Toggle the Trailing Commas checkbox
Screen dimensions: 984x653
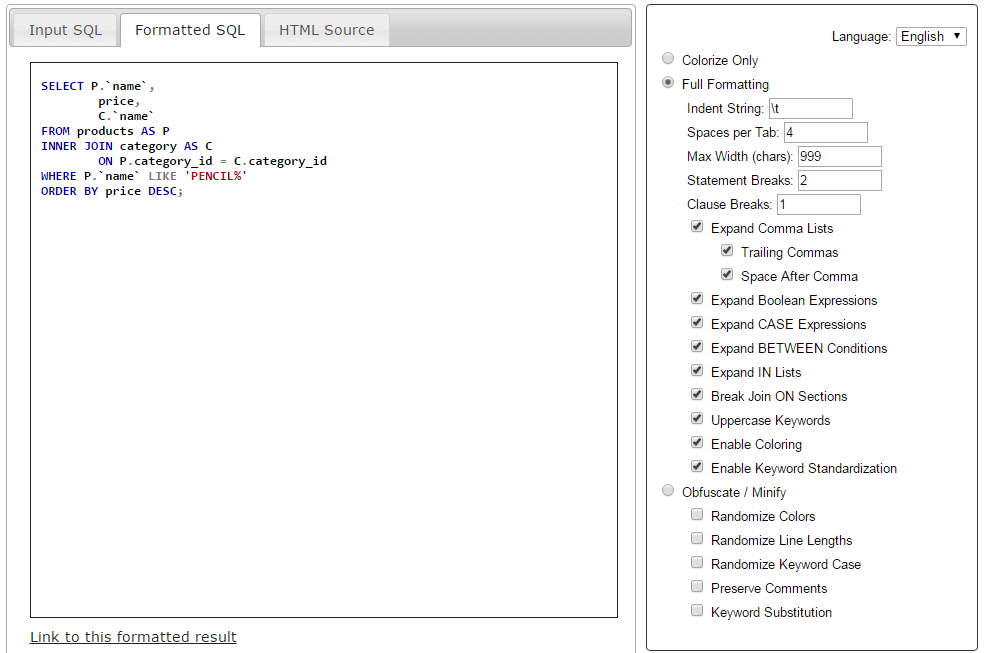coord(727,251)
